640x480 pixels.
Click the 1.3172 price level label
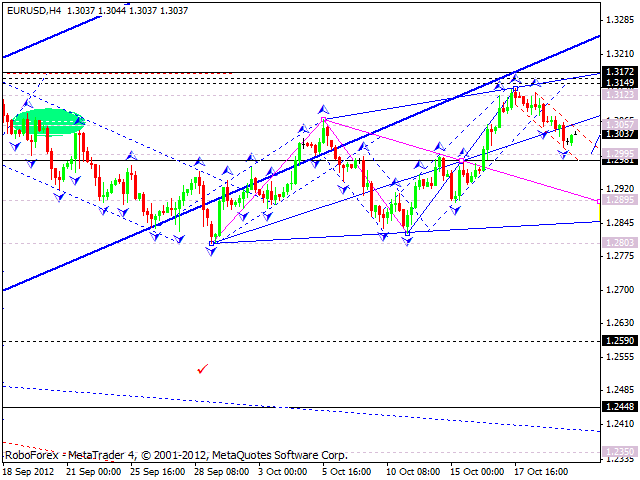[619, 72]
